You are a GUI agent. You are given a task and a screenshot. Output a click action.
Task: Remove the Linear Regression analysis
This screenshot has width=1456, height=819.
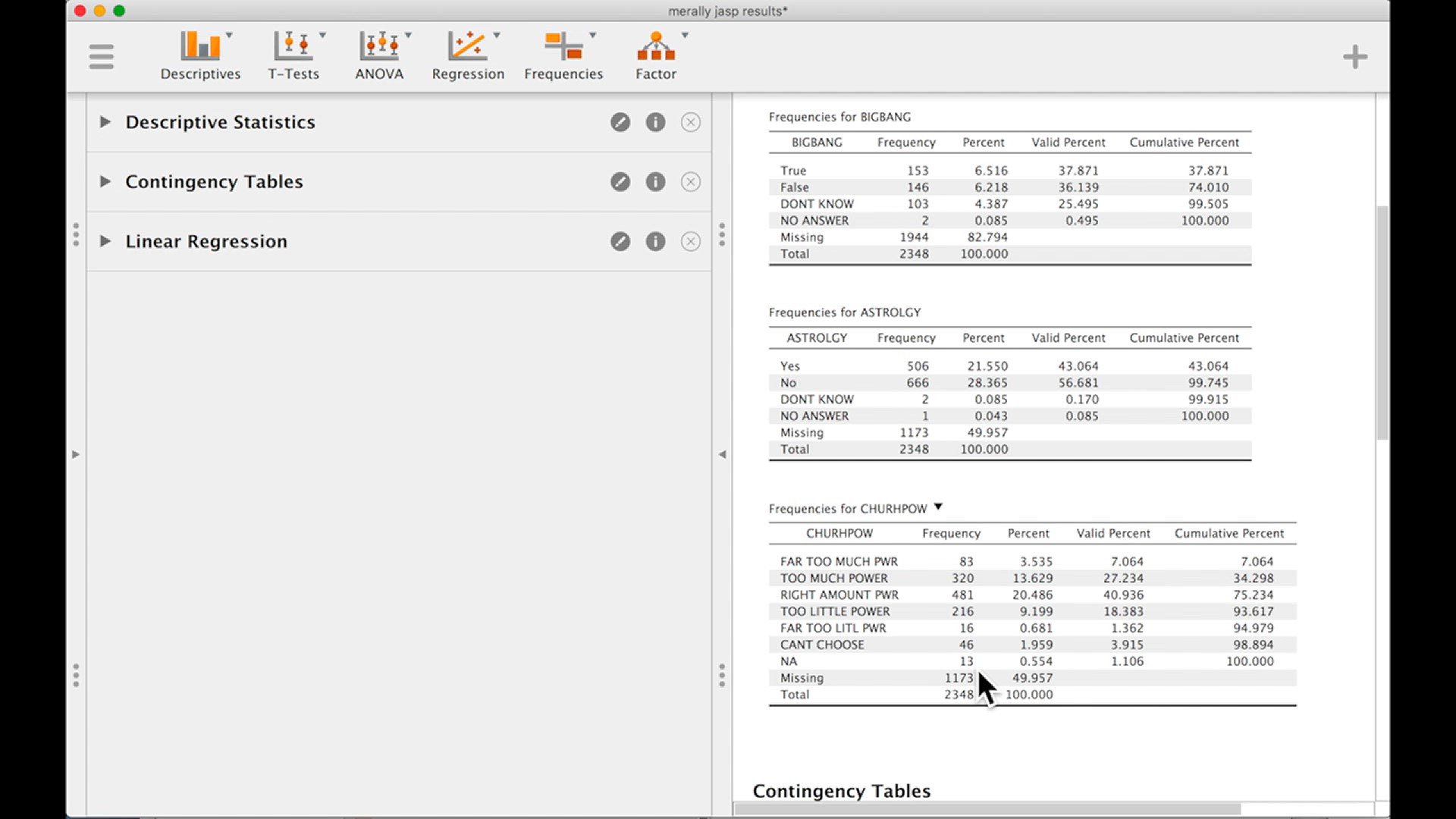click(x=690, y=241)
